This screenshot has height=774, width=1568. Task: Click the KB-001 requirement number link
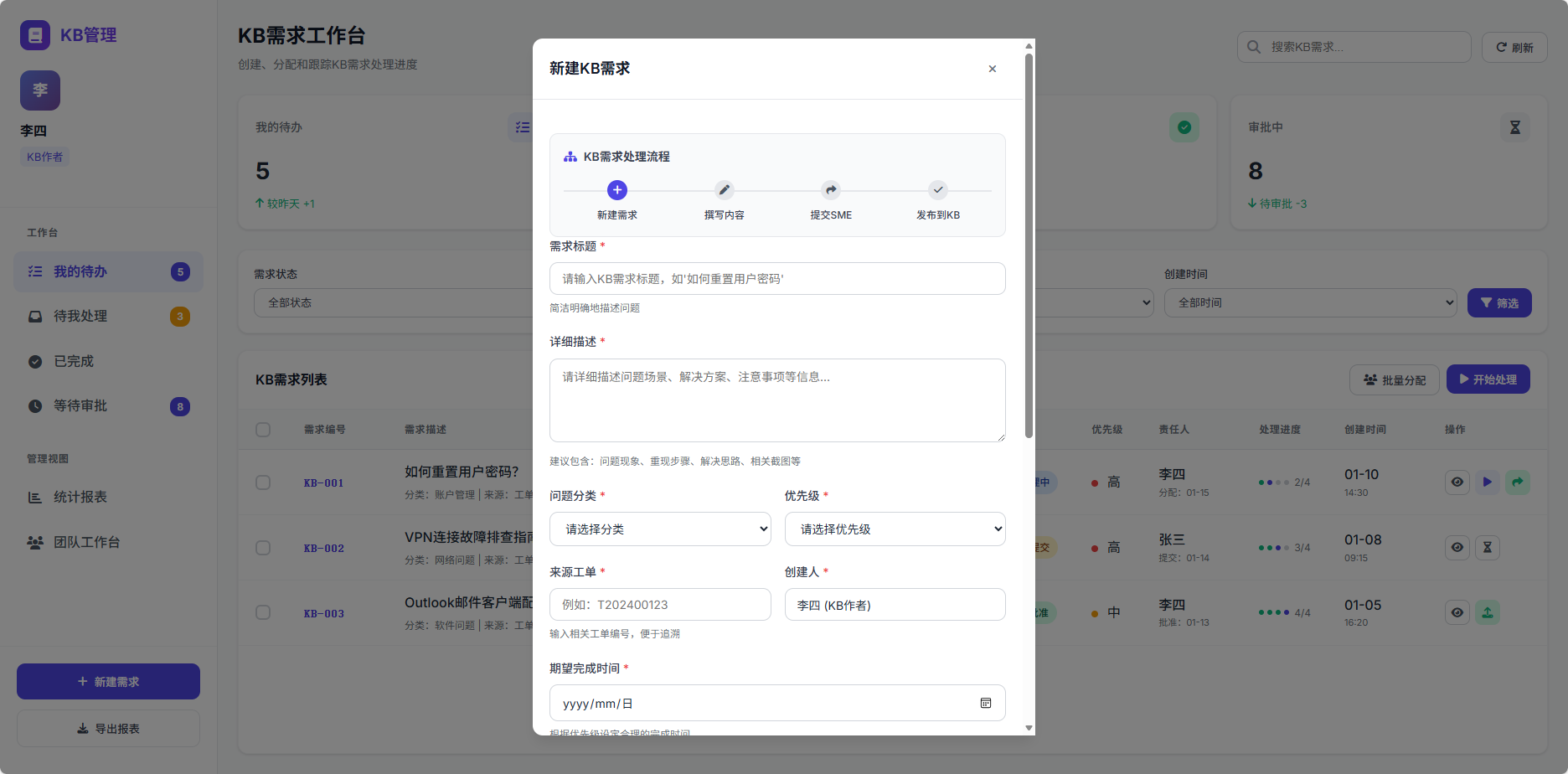click(323, 483)
